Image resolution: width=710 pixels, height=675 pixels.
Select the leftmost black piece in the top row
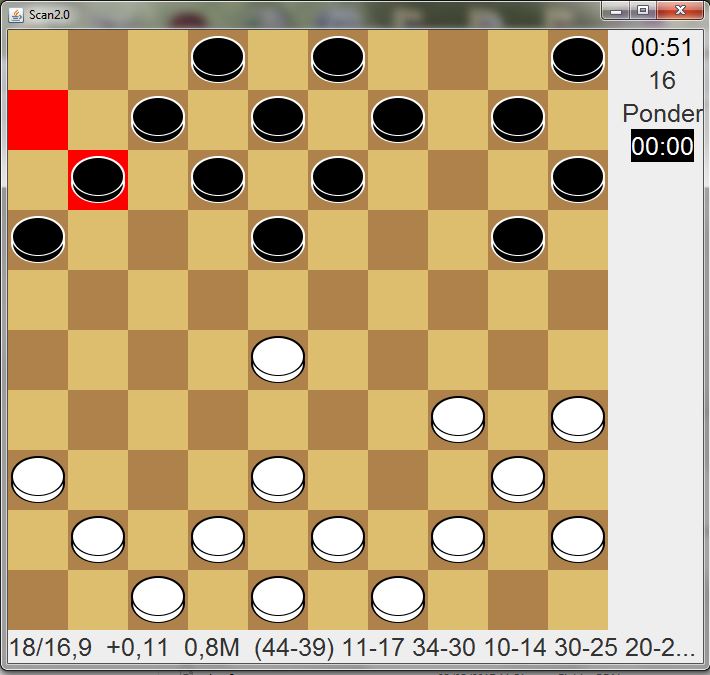(218, 60)
